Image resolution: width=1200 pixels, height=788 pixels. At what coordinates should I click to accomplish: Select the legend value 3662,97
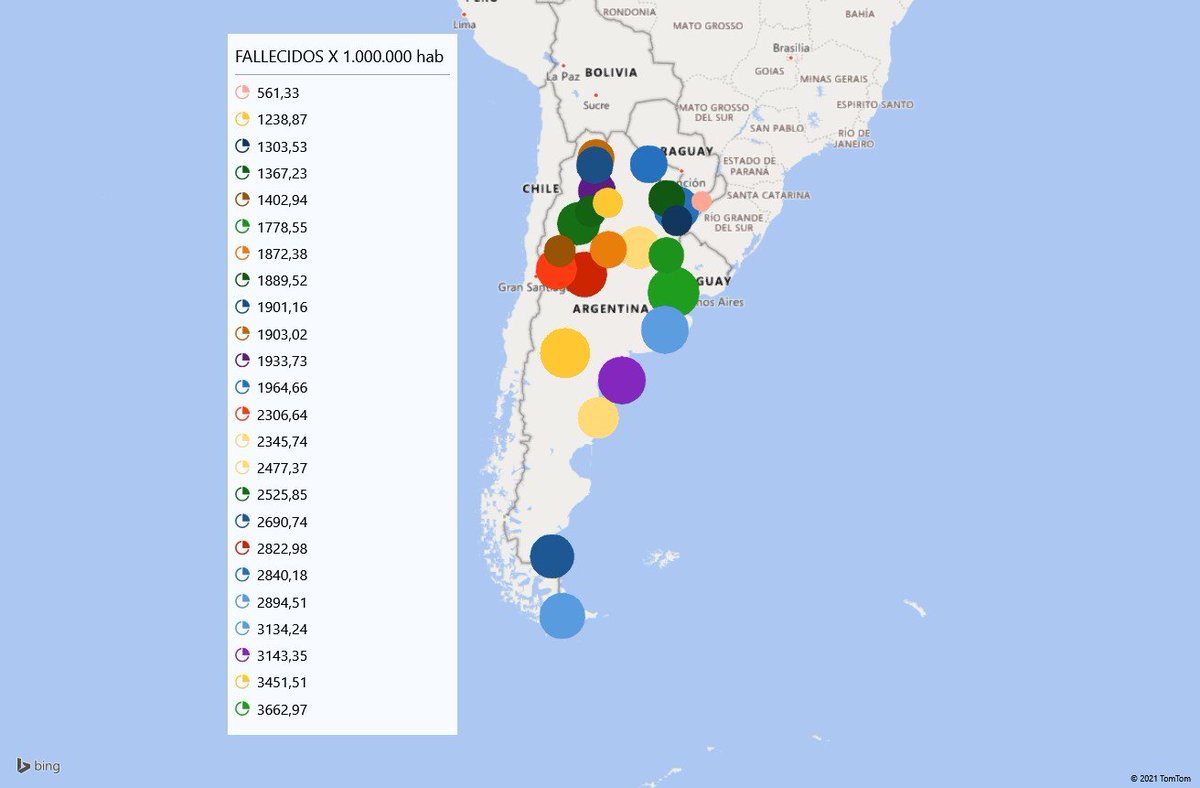[x=282, y=709]
